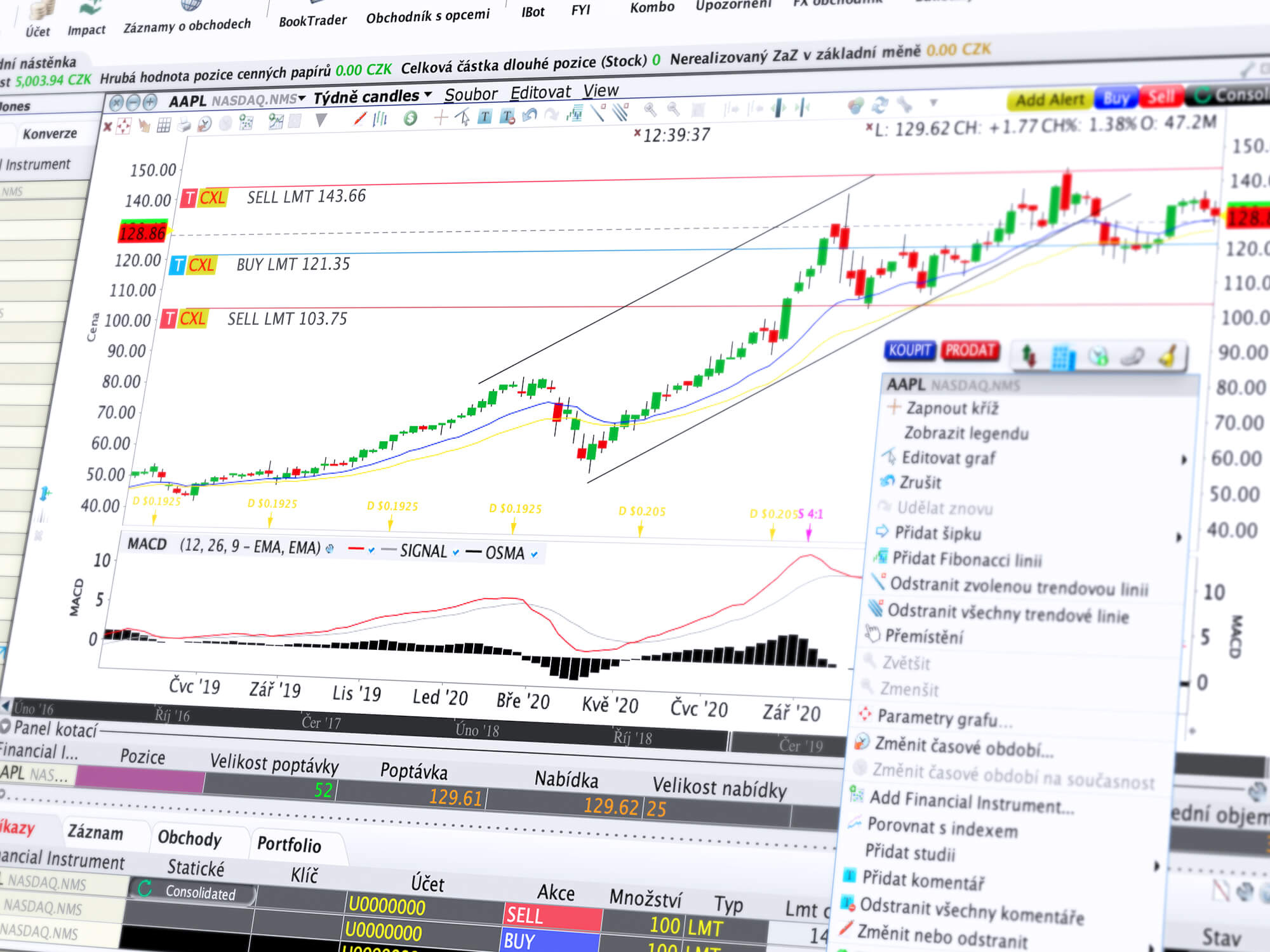Click the blue refresh arrows icon

880,105
